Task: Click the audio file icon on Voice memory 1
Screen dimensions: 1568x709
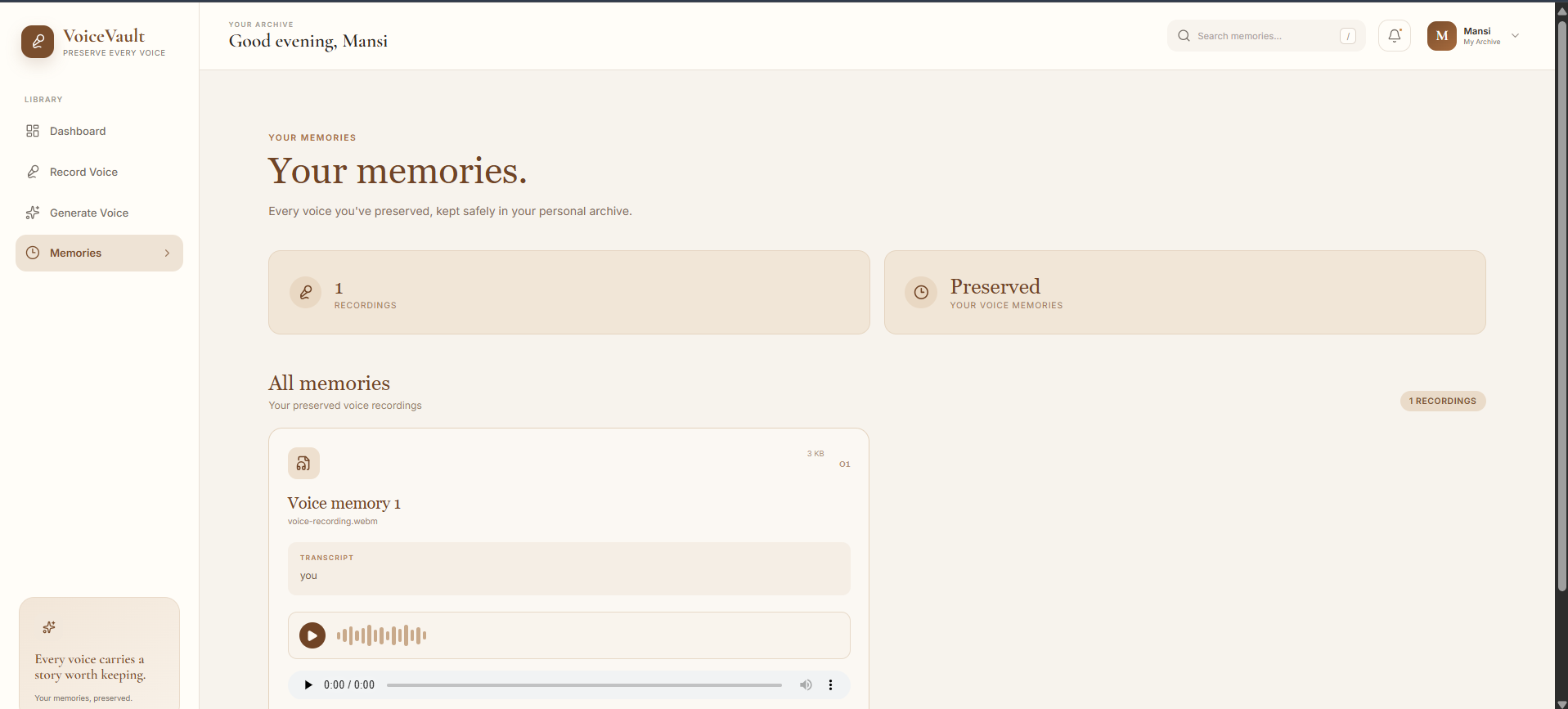Action: pos(303,464)
